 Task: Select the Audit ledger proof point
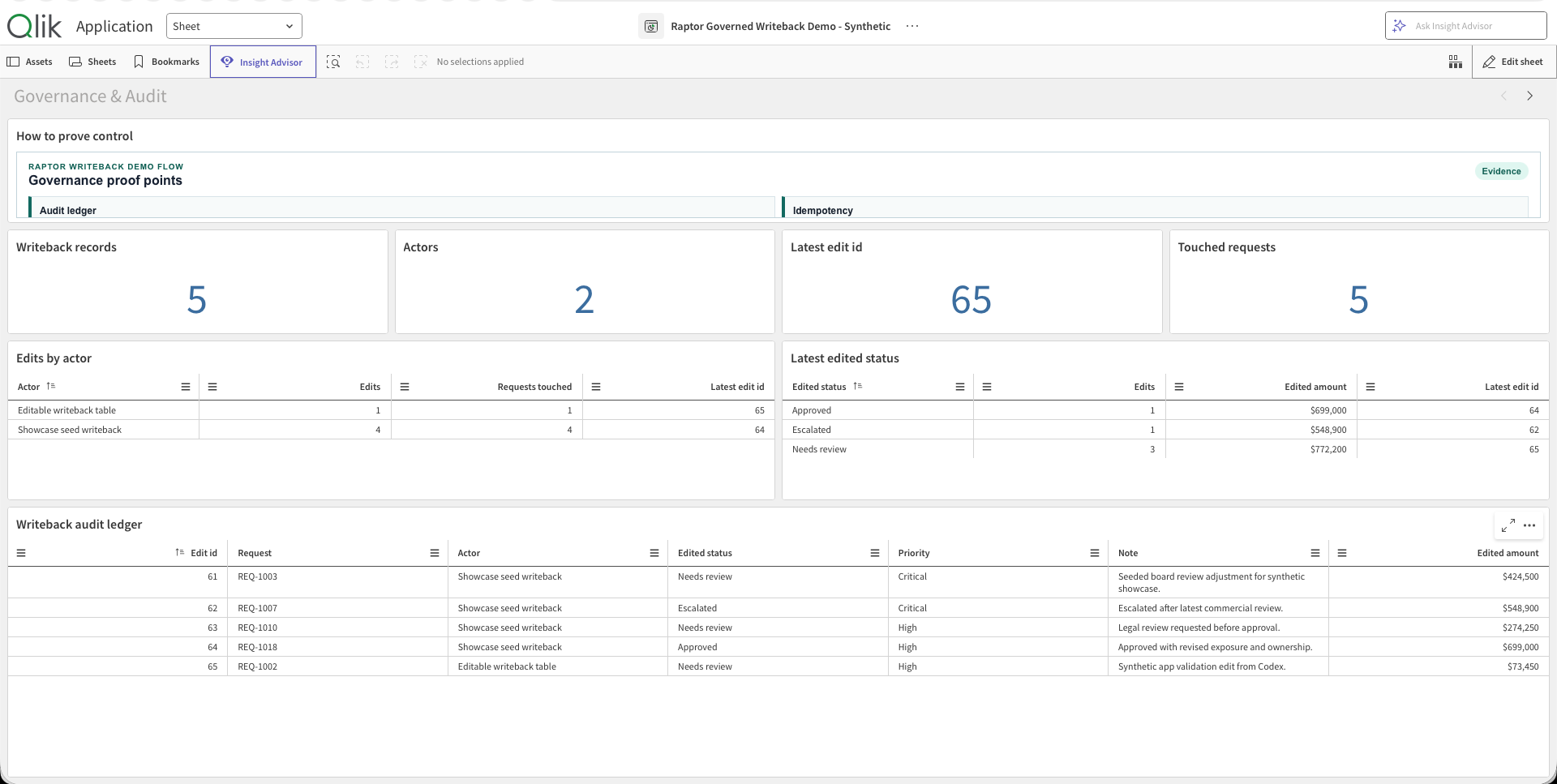click(x=402, y=208)
